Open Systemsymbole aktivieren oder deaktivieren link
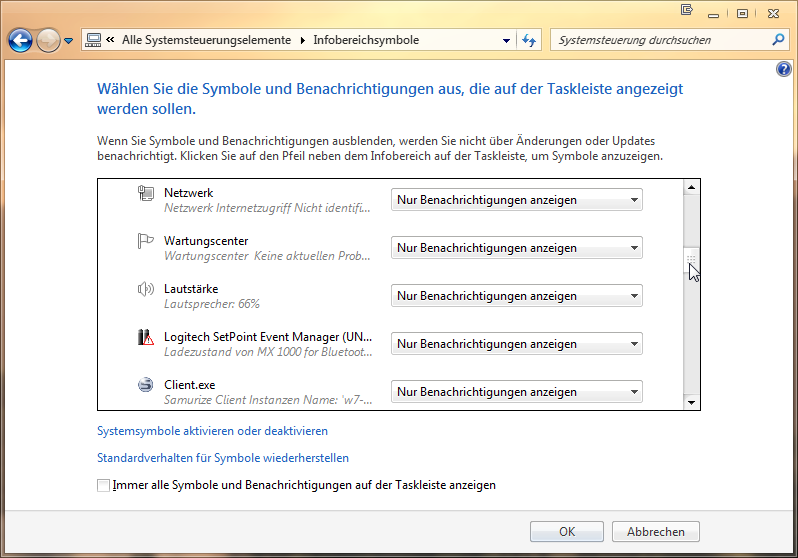Viewport: 798px width, 558px height. point(212,431)
